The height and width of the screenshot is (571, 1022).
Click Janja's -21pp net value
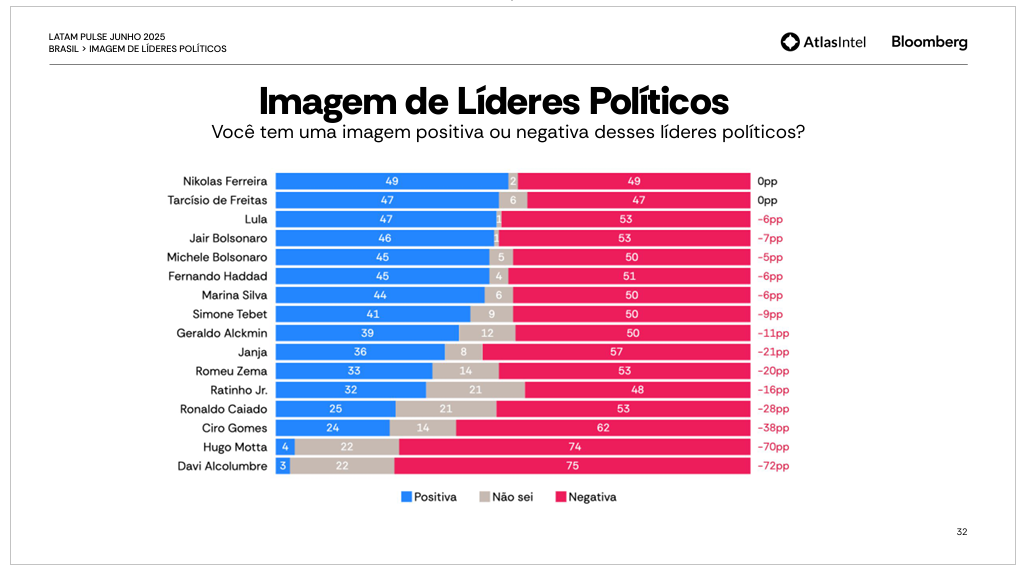pyautogui.click(x=773, y=352)
